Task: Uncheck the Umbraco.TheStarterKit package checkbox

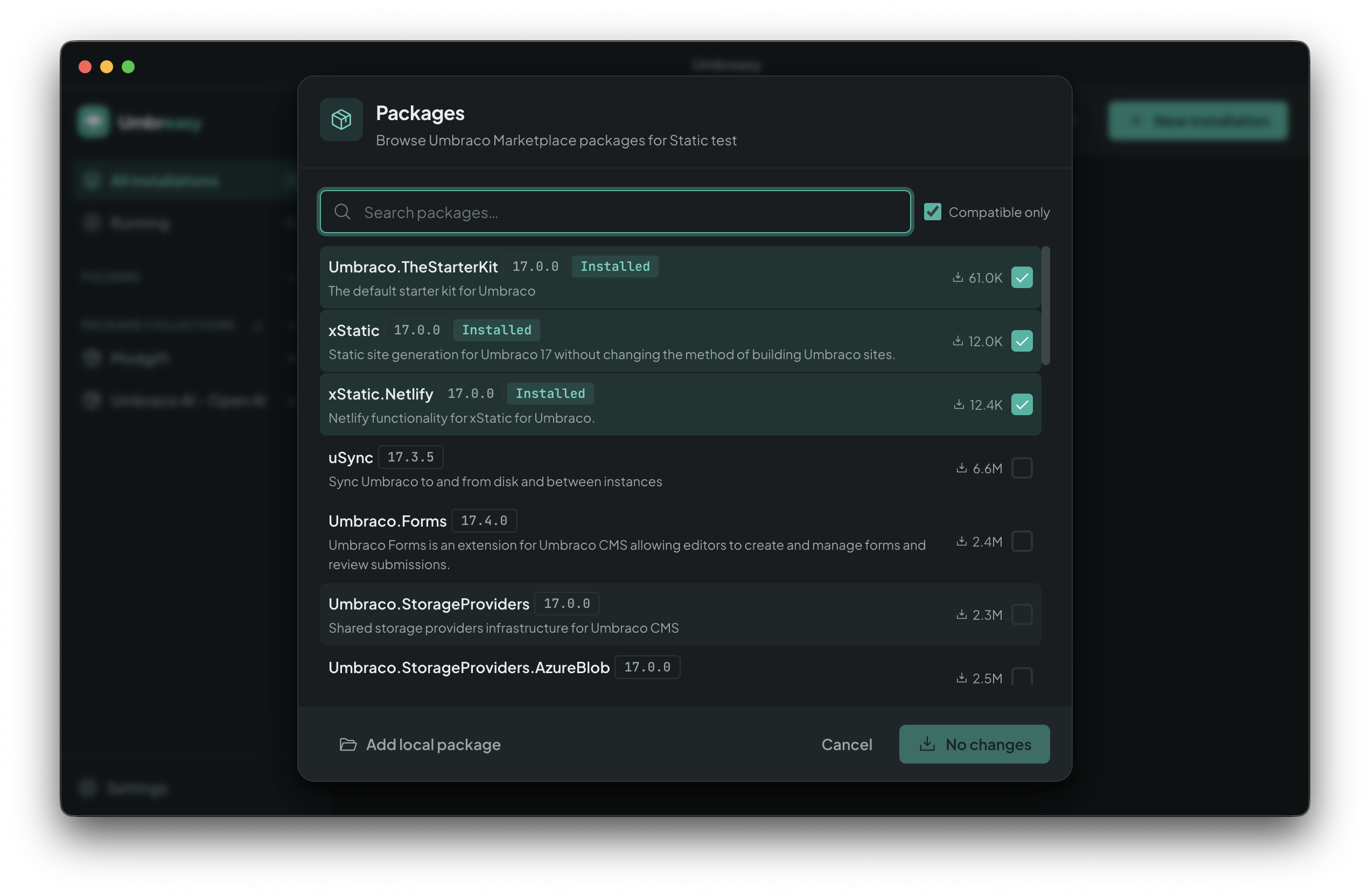Action: (x=1022, y=277)
